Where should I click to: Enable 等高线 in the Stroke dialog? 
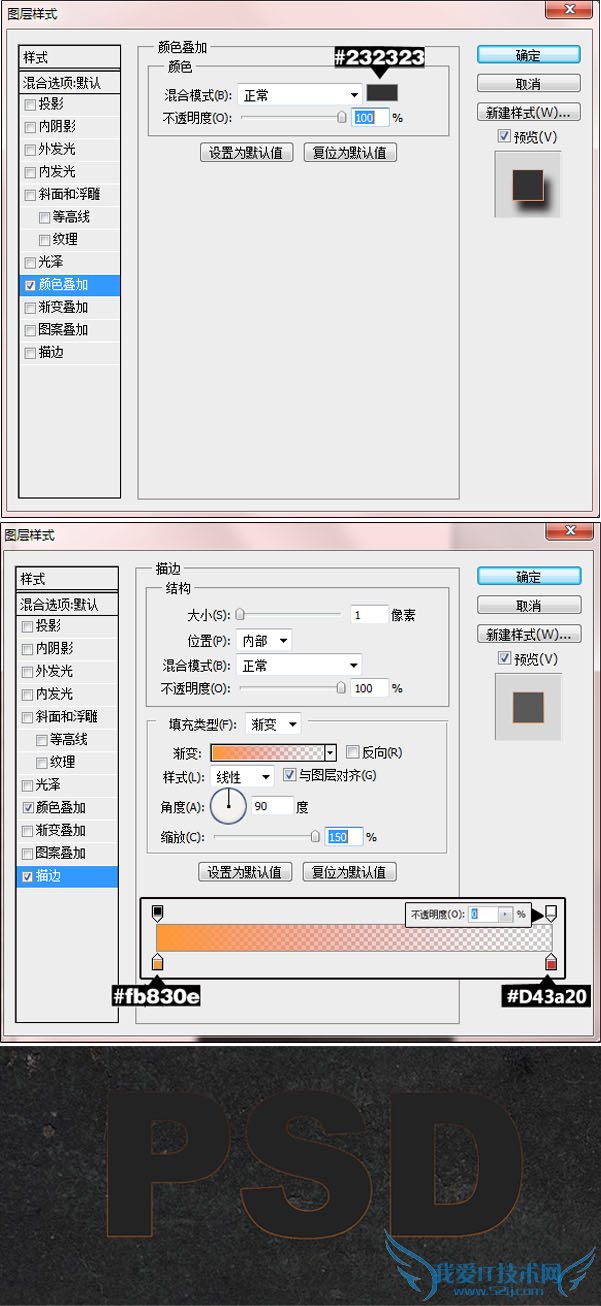(42, 740)
